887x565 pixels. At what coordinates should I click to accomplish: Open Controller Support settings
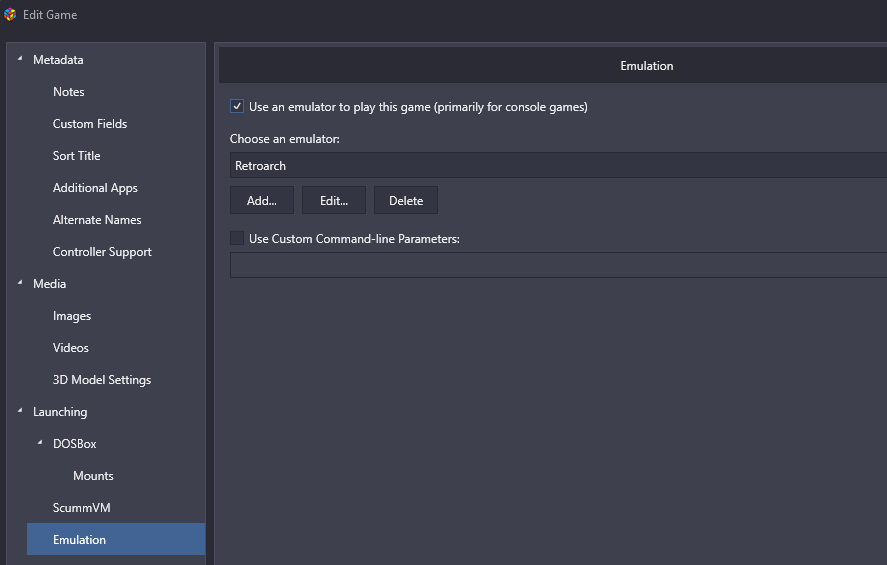pos(102,252)
